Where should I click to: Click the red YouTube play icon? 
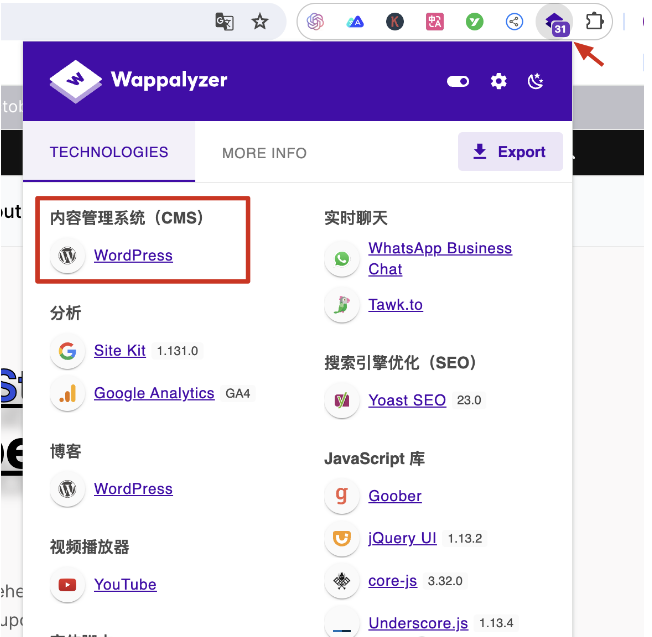pyautogui.click(x=67, y=585)
